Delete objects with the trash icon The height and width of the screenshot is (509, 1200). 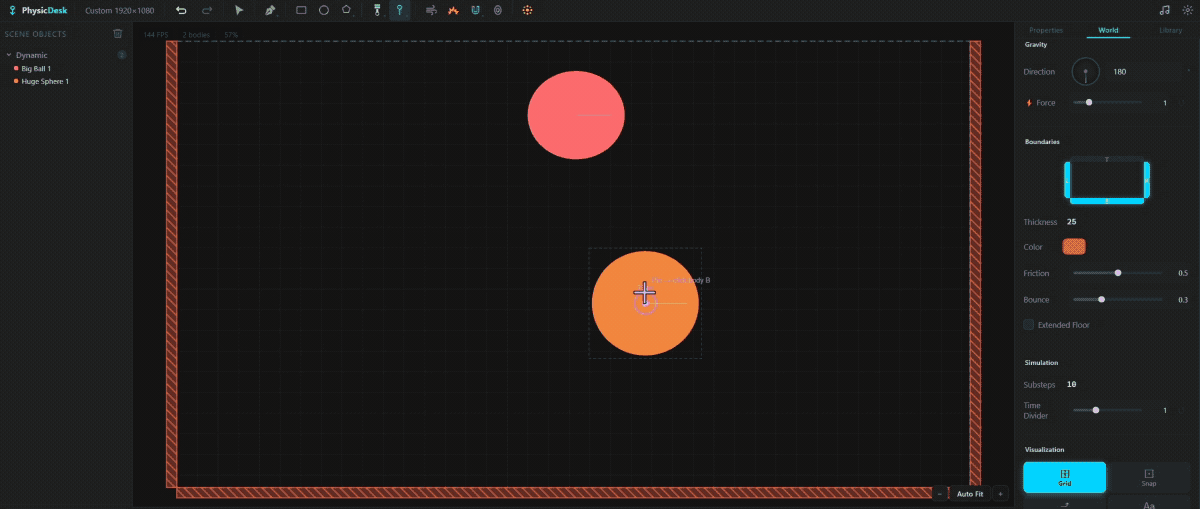[x=118, y=33]
